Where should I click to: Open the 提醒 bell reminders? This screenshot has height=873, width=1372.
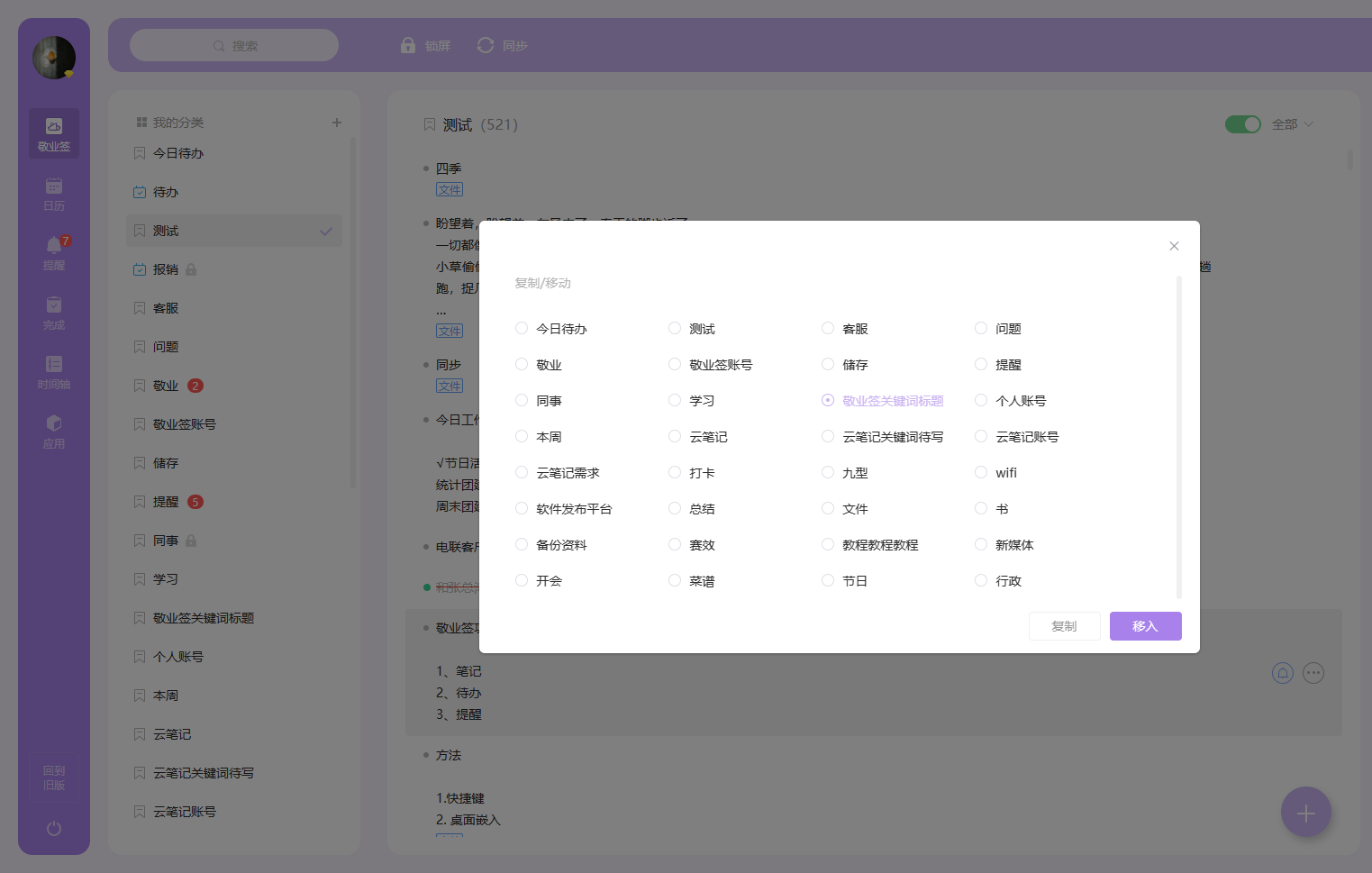point(54,252)
